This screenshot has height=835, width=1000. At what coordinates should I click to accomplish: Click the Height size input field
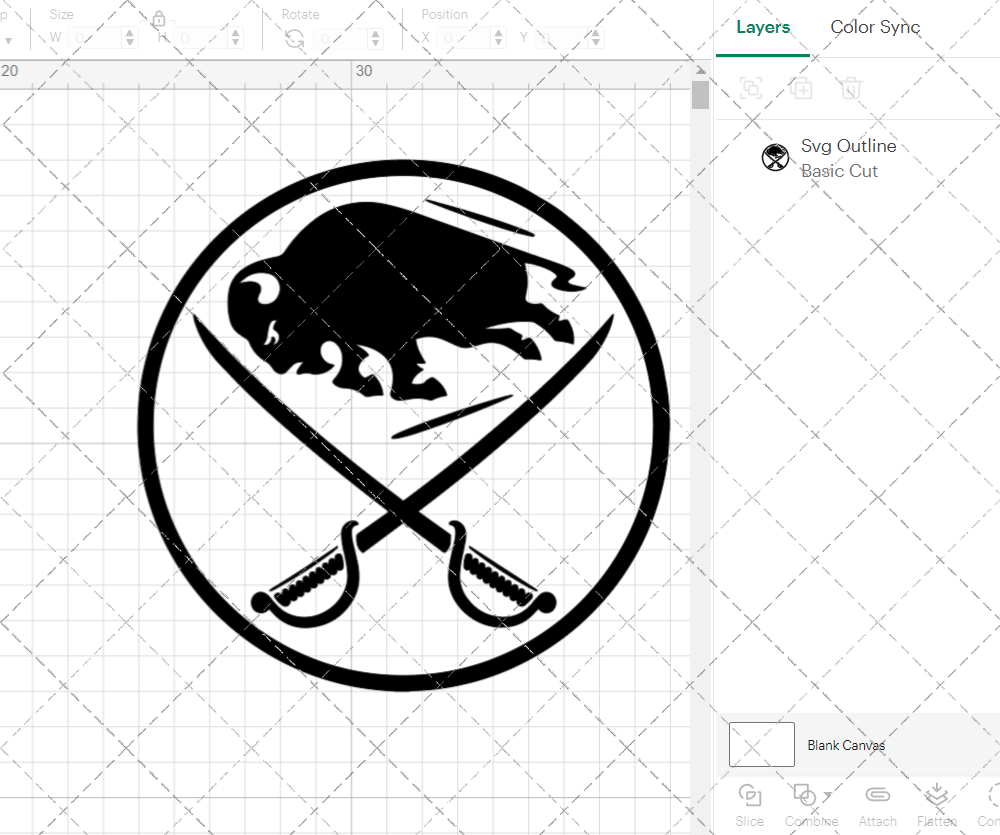(x=201, y=38)
